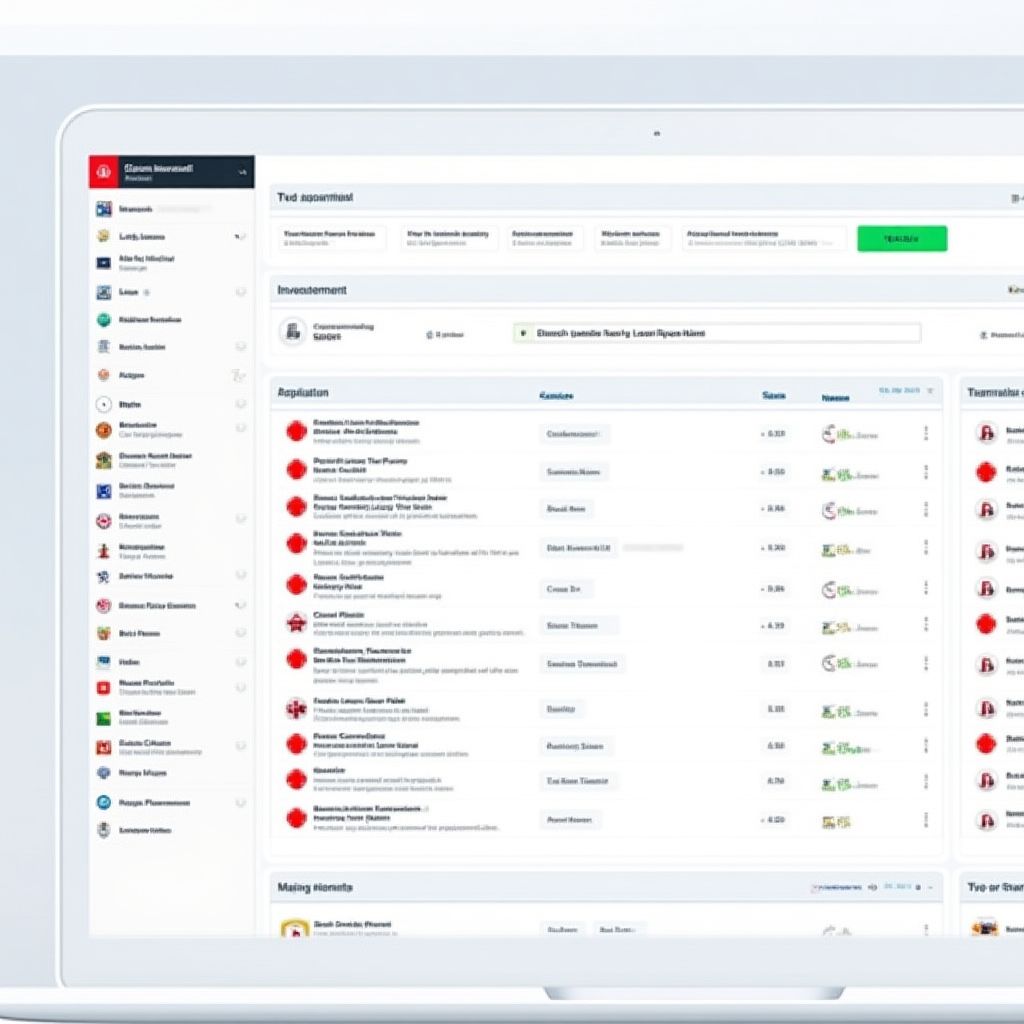1024x1024 pixels.
Task: Click the Score column header in the Application table
Action: point(773,396)
